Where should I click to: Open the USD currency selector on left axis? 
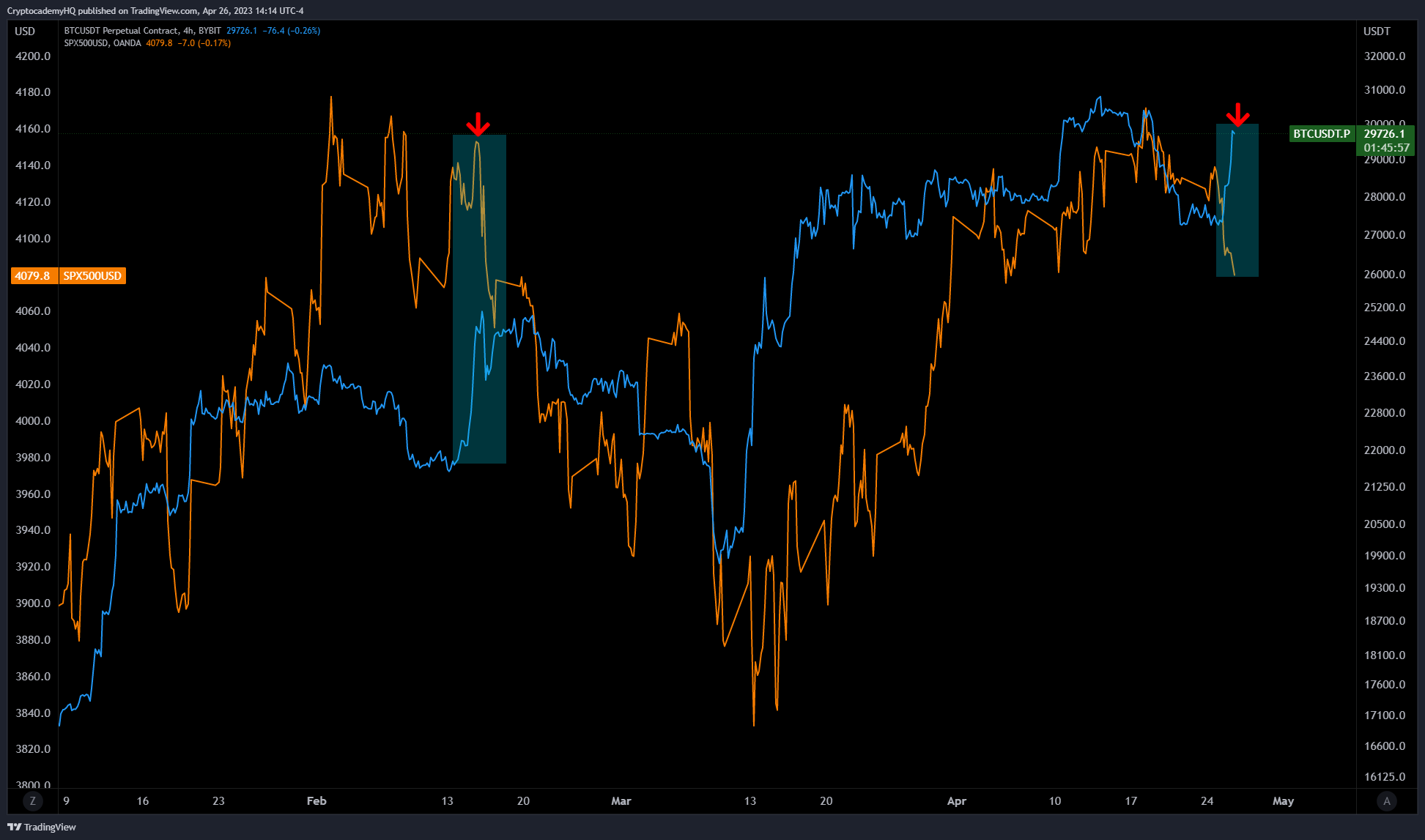coord(25,31)
